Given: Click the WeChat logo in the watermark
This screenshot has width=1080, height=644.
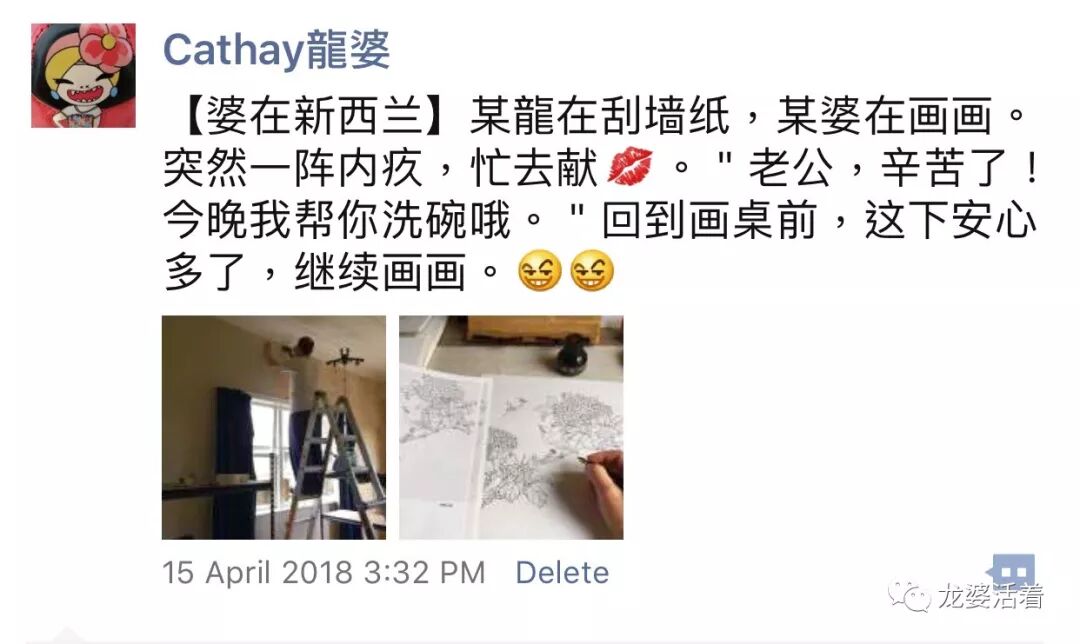Looking at the screenshot, I should (x=908, y=596).
